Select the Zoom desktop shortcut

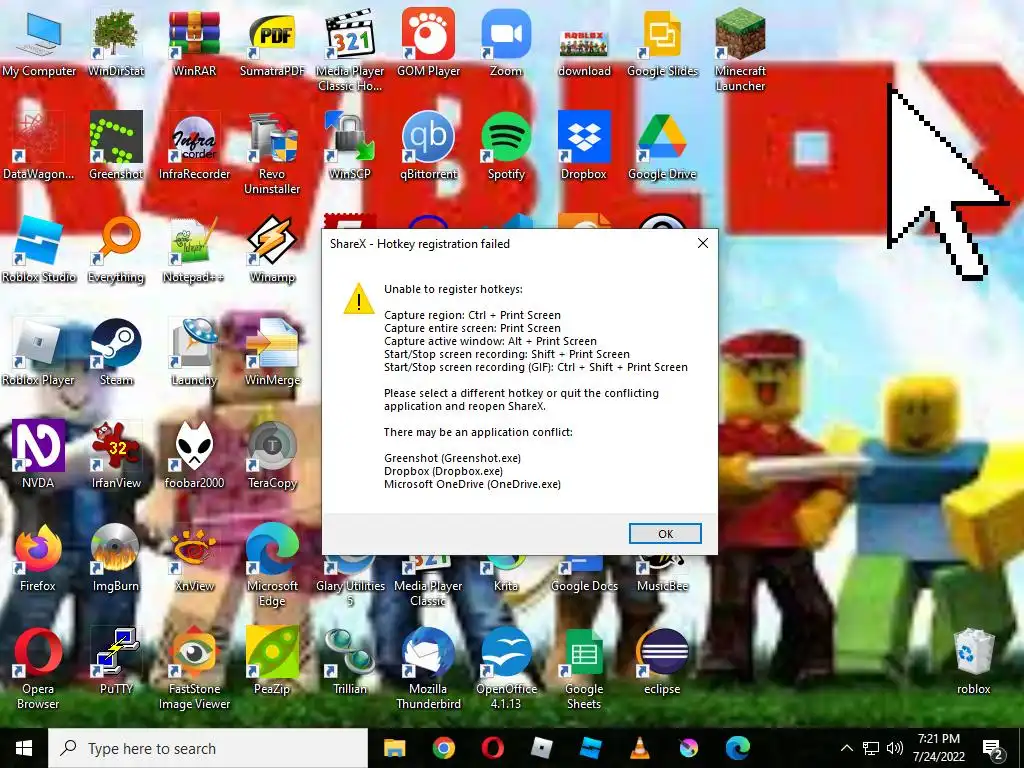tap(506, 43)
